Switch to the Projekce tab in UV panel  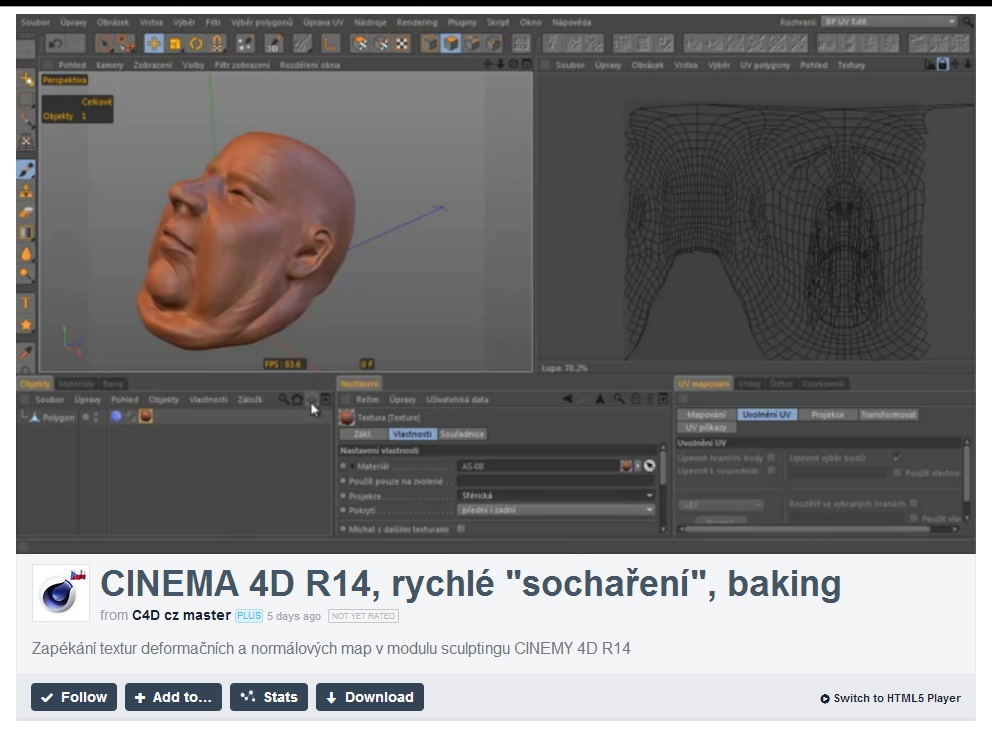coord(828,414)
